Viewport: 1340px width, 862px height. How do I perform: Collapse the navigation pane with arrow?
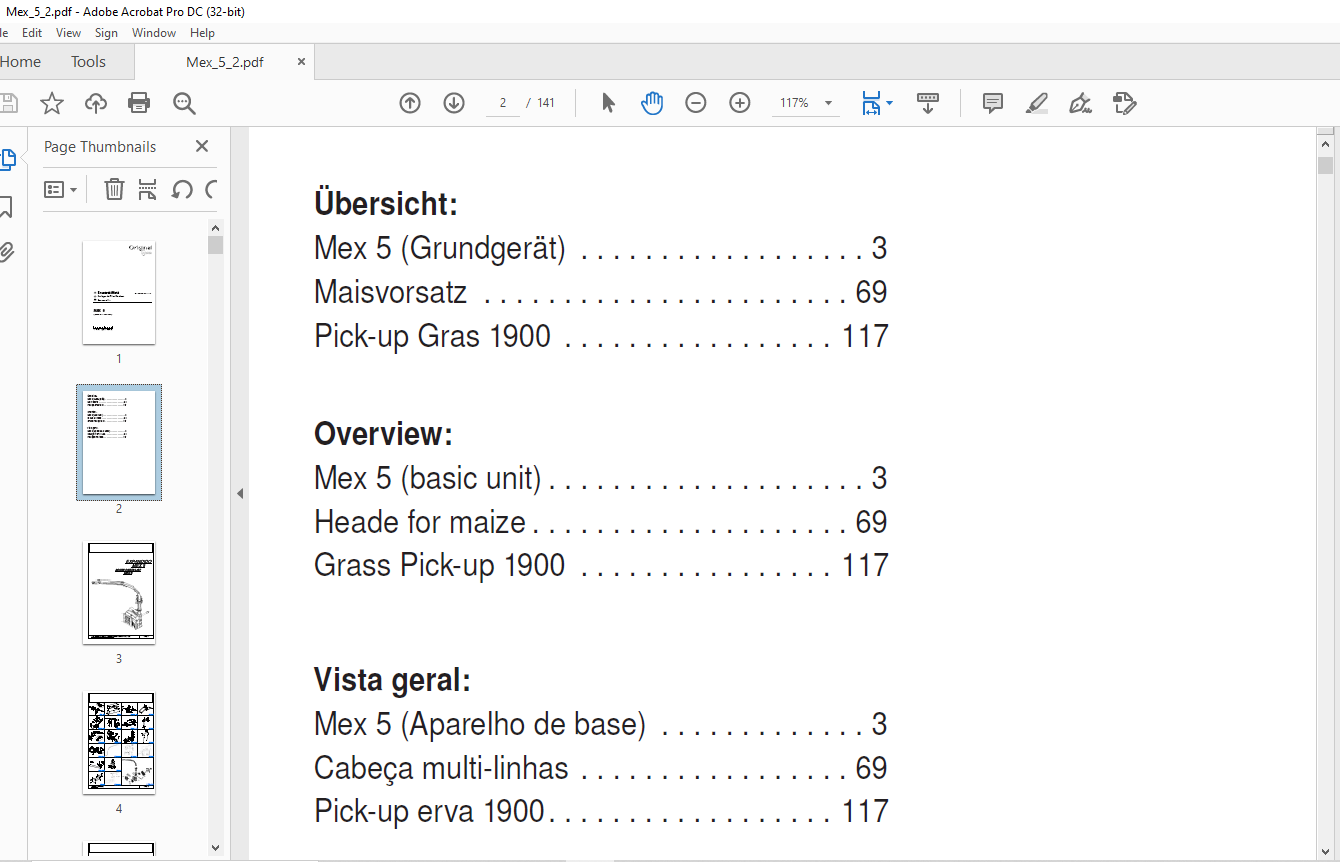pos(240,493)
